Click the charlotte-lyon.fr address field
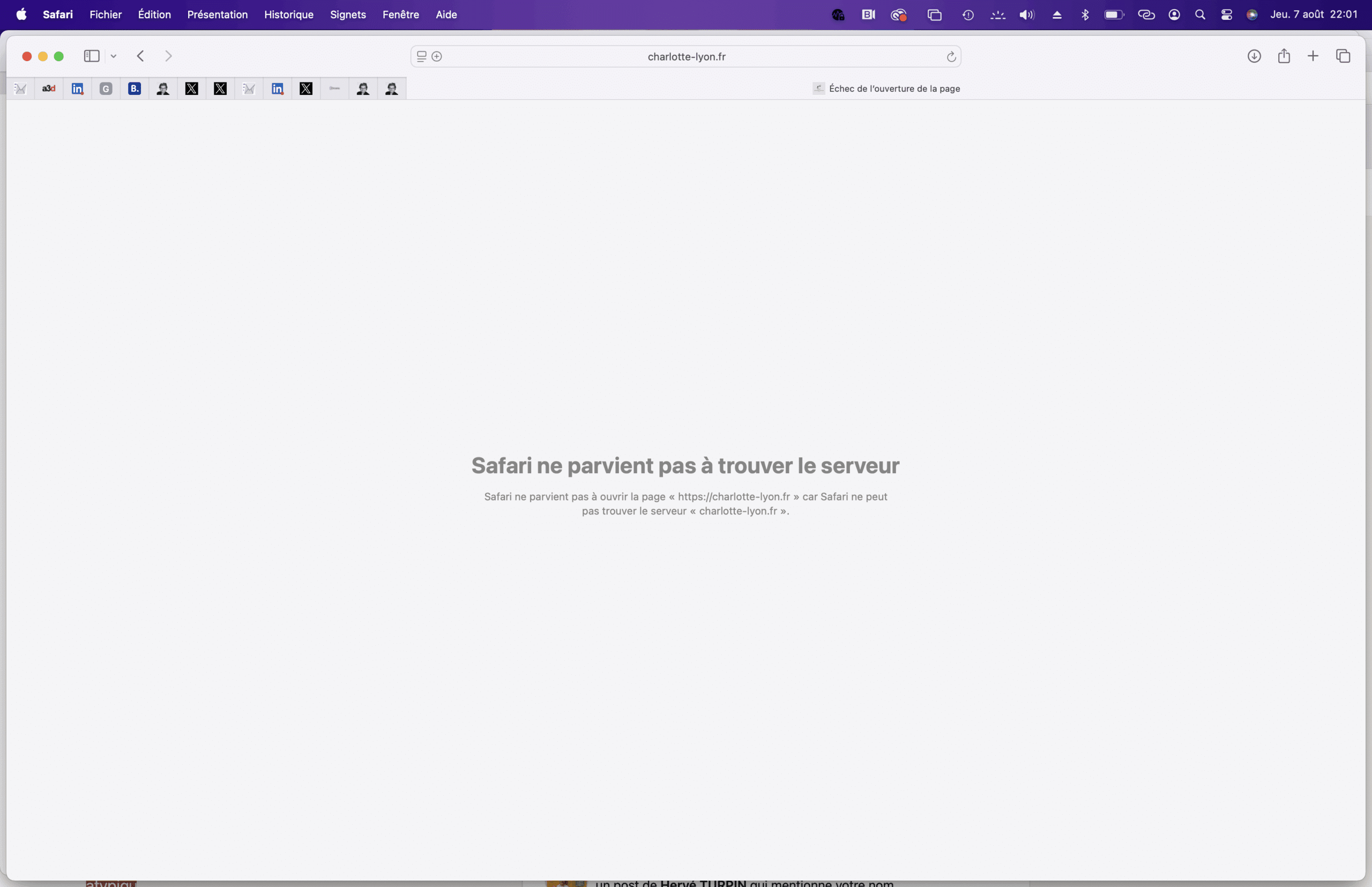The height and width of the screenshot is (887, 1372). tap(686, 56)
